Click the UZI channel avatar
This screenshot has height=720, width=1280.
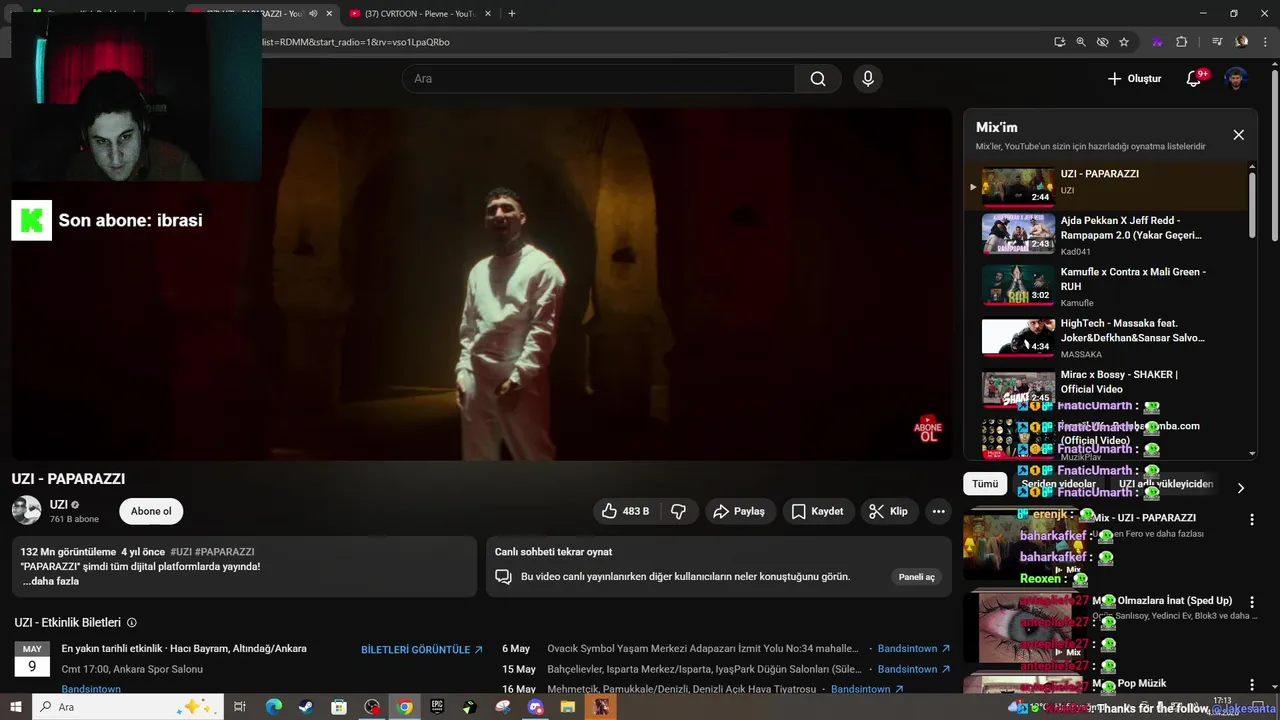tap(26, 510)
